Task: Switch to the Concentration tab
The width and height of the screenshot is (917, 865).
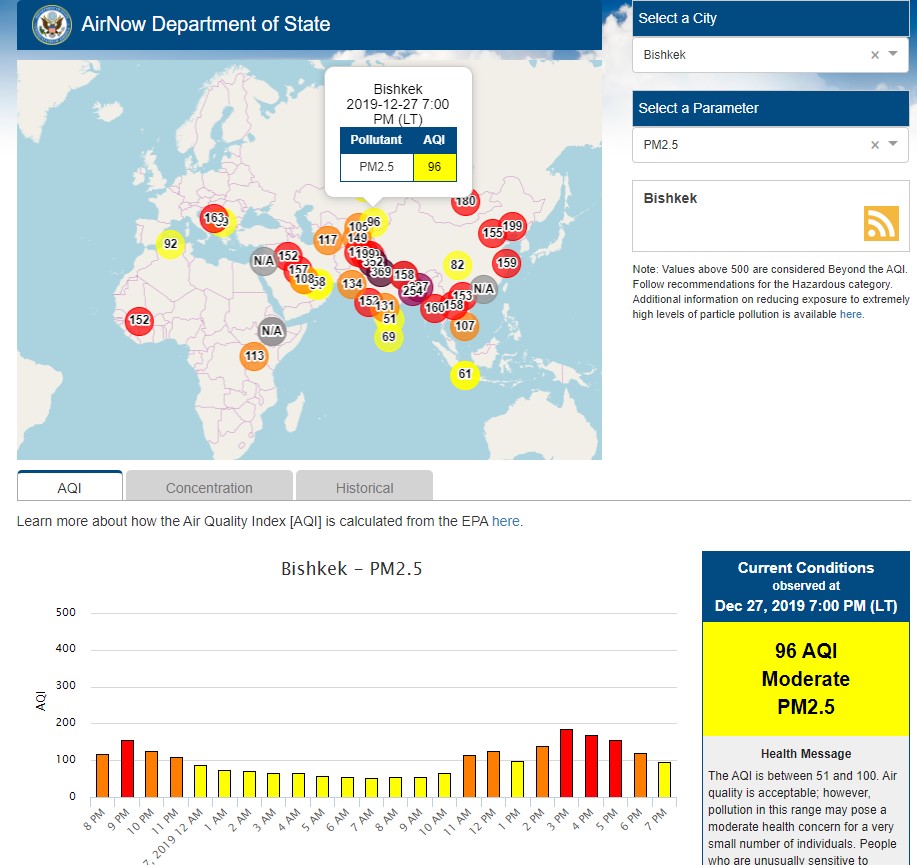Action: pos(209,487)
